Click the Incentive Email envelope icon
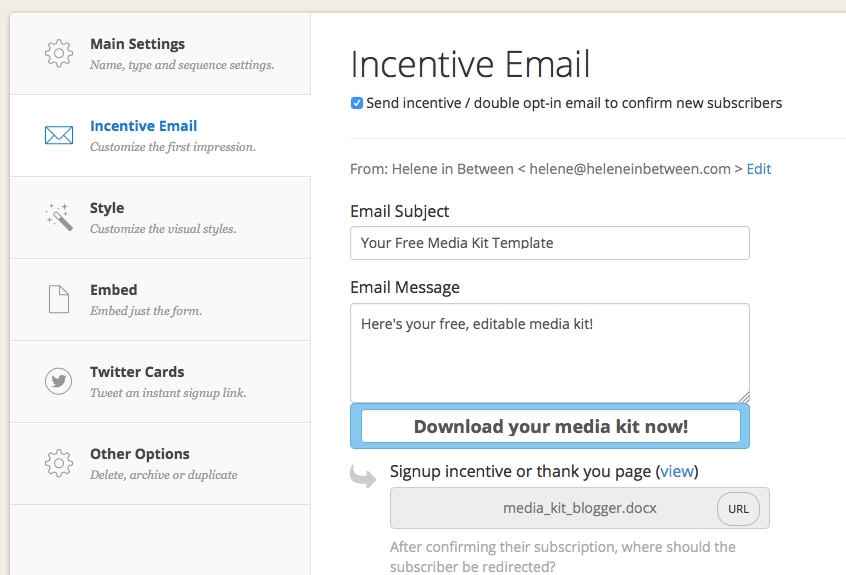 pos(59,135)
